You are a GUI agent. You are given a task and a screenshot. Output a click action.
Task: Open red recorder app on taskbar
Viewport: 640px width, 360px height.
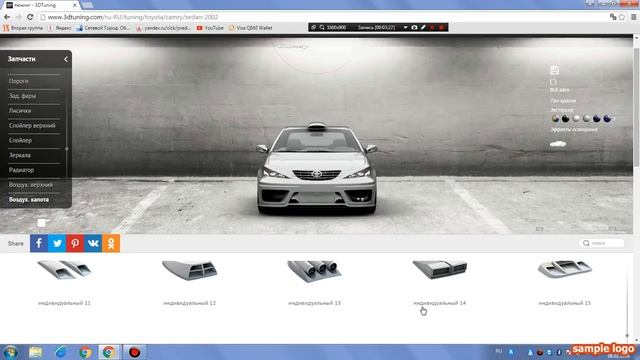(134, 352)
